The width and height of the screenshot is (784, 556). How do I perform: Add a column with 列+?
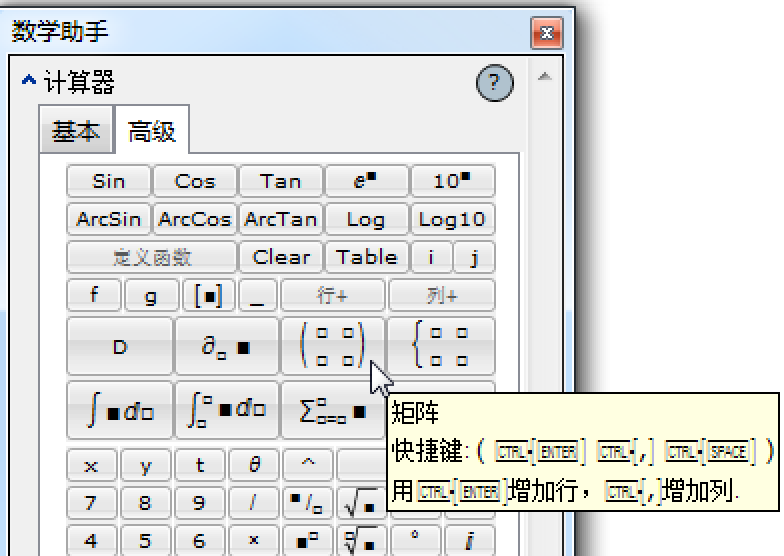click(x=442, y=296)
